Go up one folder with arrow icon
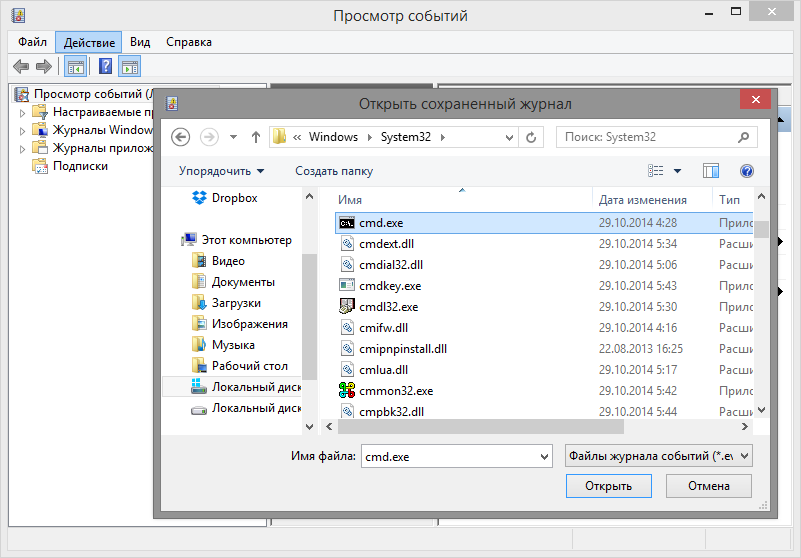The height and width of the screenshot is (558, 801). point(256,137)
